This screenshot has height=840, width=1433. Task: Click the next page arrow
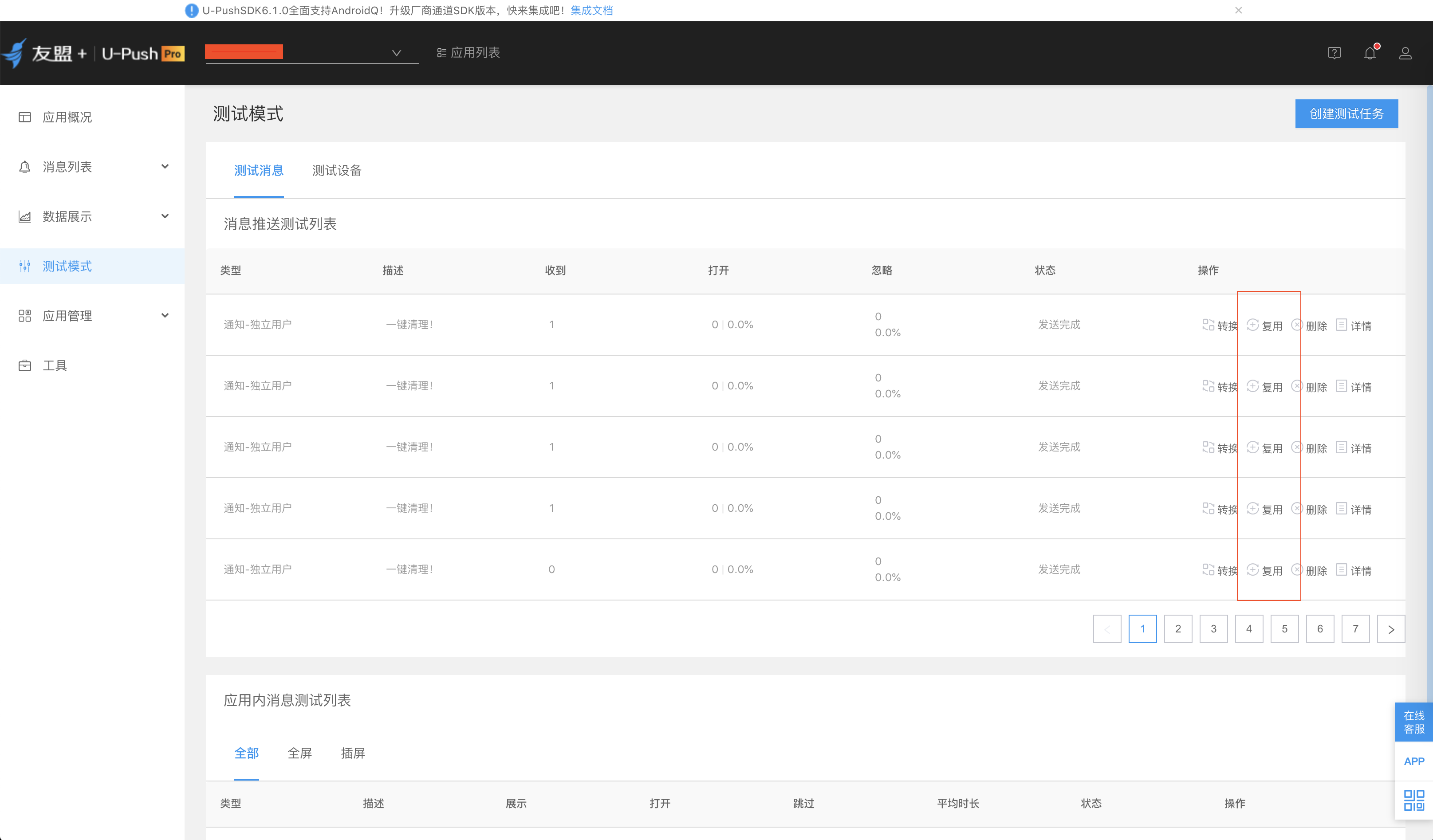pos(1390,628)
